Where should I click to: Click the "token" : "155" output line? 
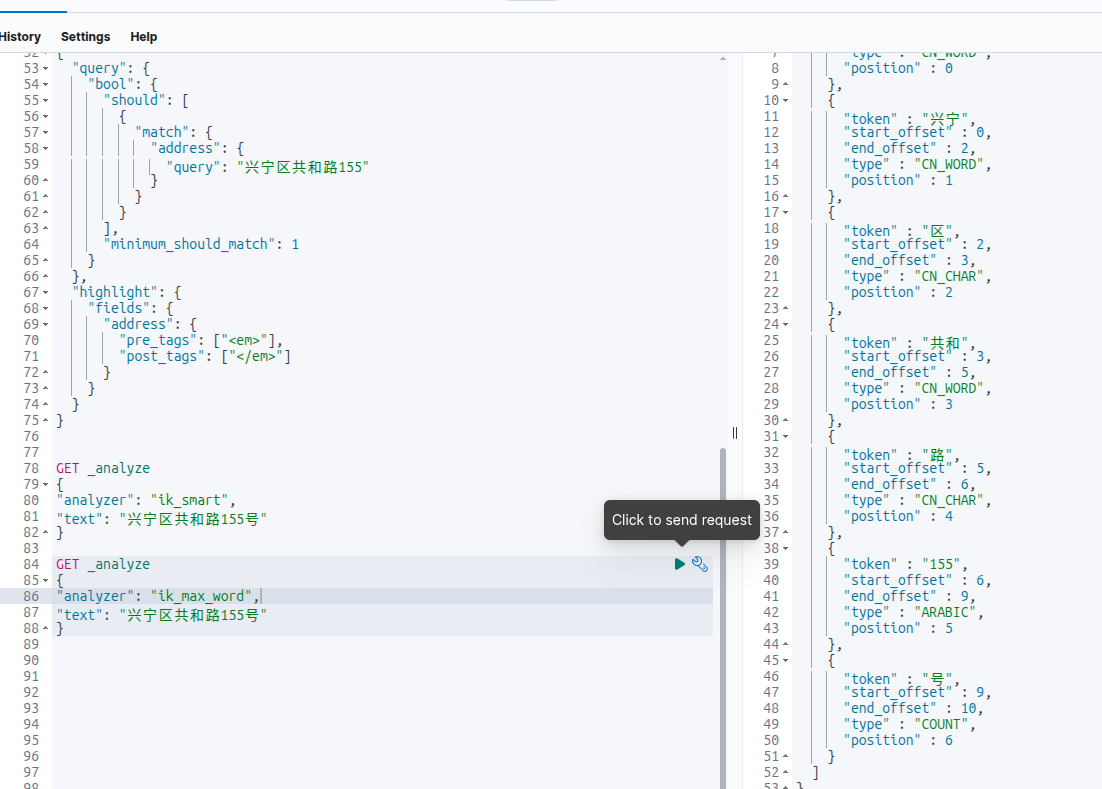906,564
